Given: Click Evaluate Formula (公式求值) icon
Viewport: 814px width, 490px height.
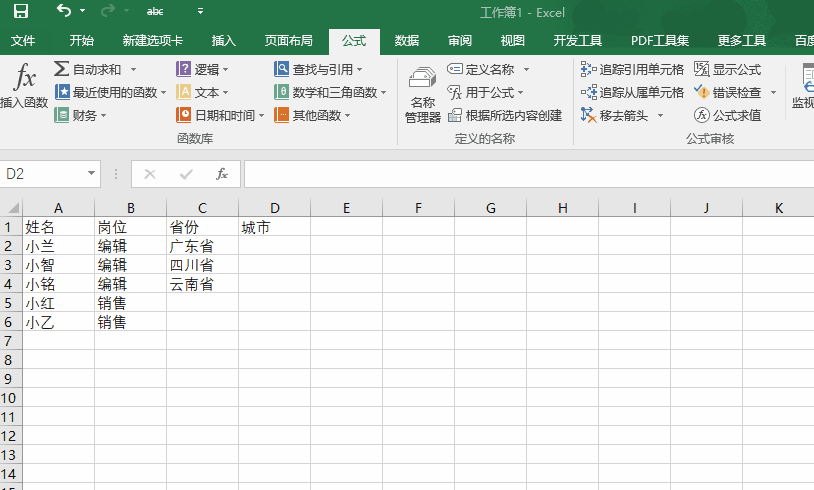Looking at the screenshot, I should pyautogui.click(x=702, y=115).
